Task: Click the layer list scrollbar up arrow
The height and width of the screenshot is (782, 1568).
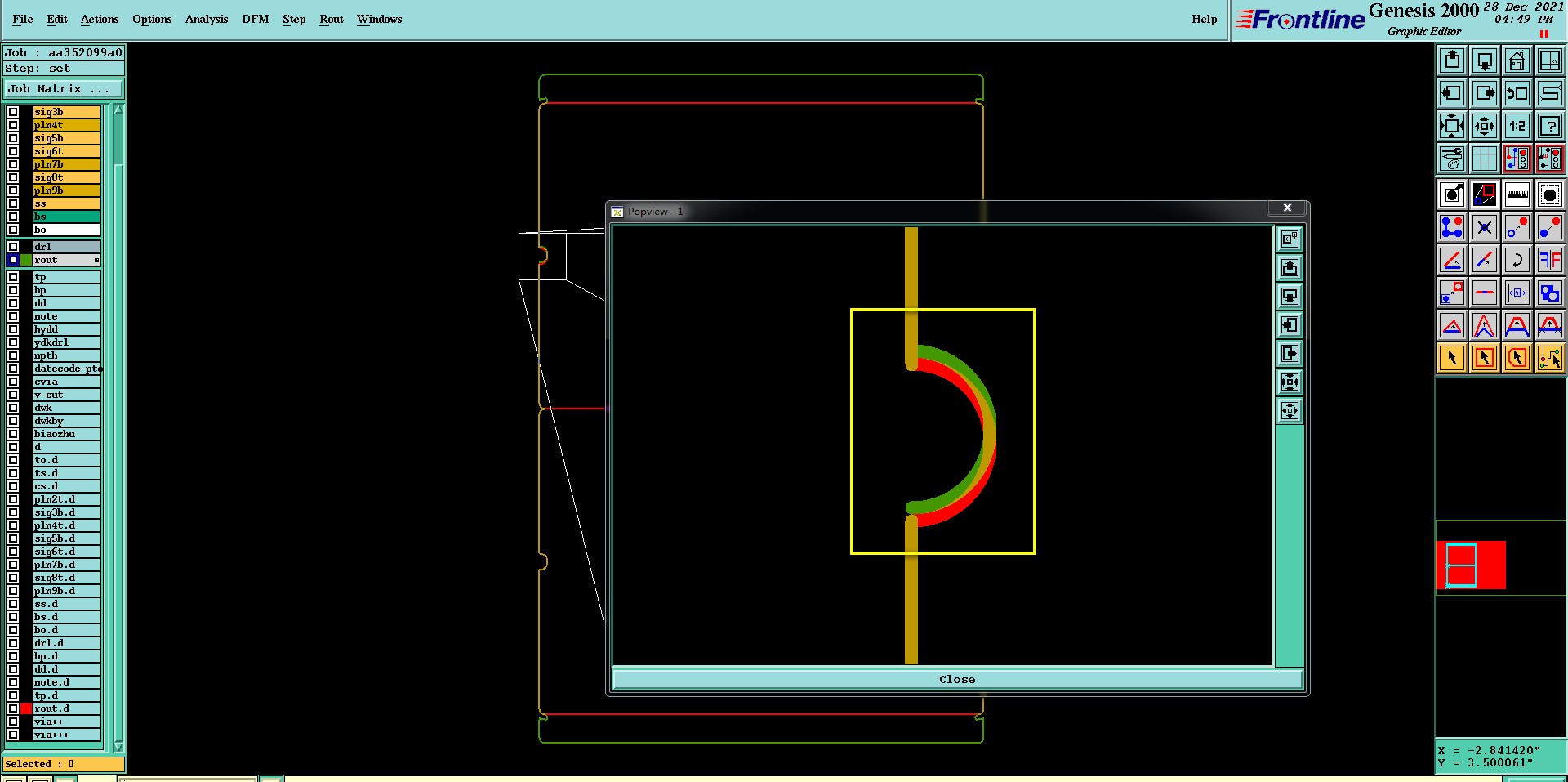Action: tap(118, 109)
